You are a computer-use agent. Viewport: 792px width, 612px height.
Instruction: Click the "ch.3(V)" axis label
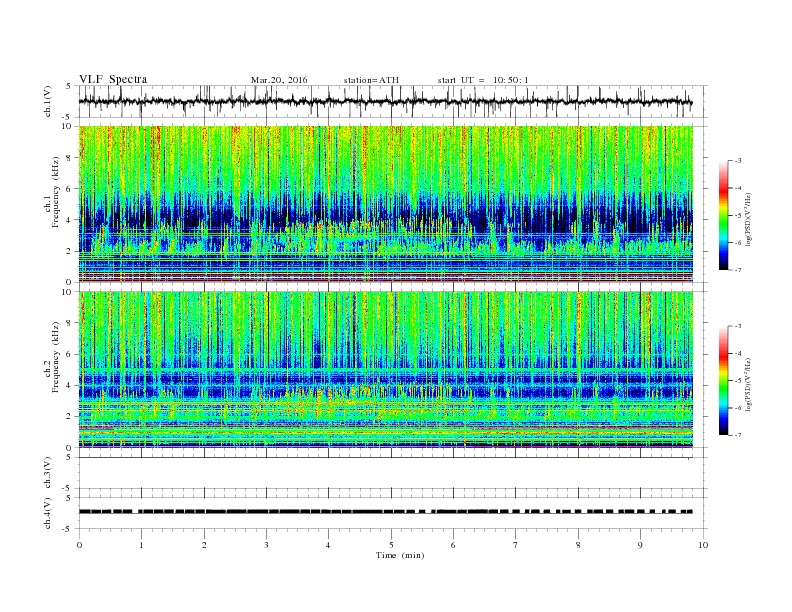tap(48, 473)
